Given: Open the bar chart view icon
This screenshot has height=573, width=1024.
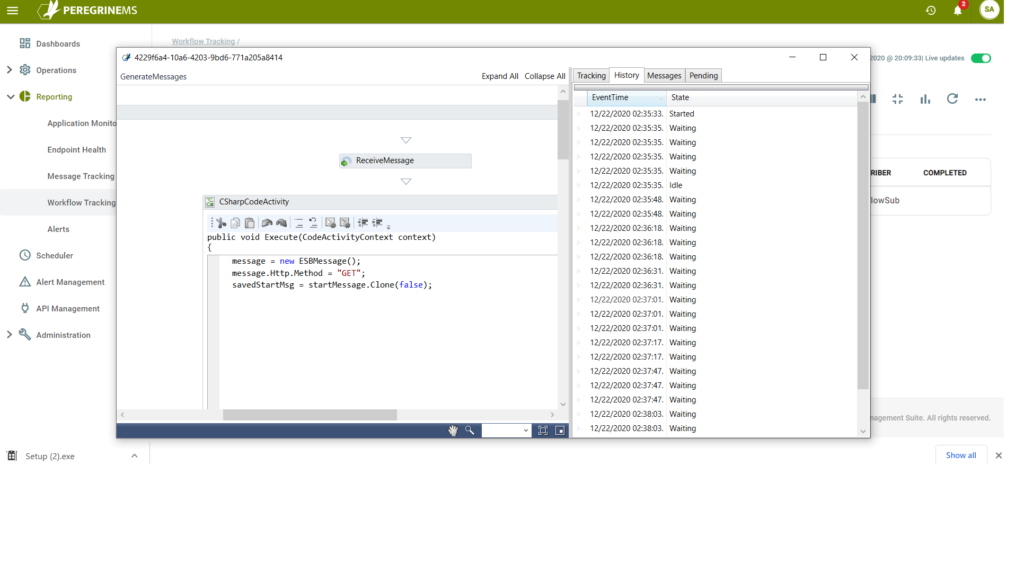Looking at the screenshot, I should coord(925,99).
